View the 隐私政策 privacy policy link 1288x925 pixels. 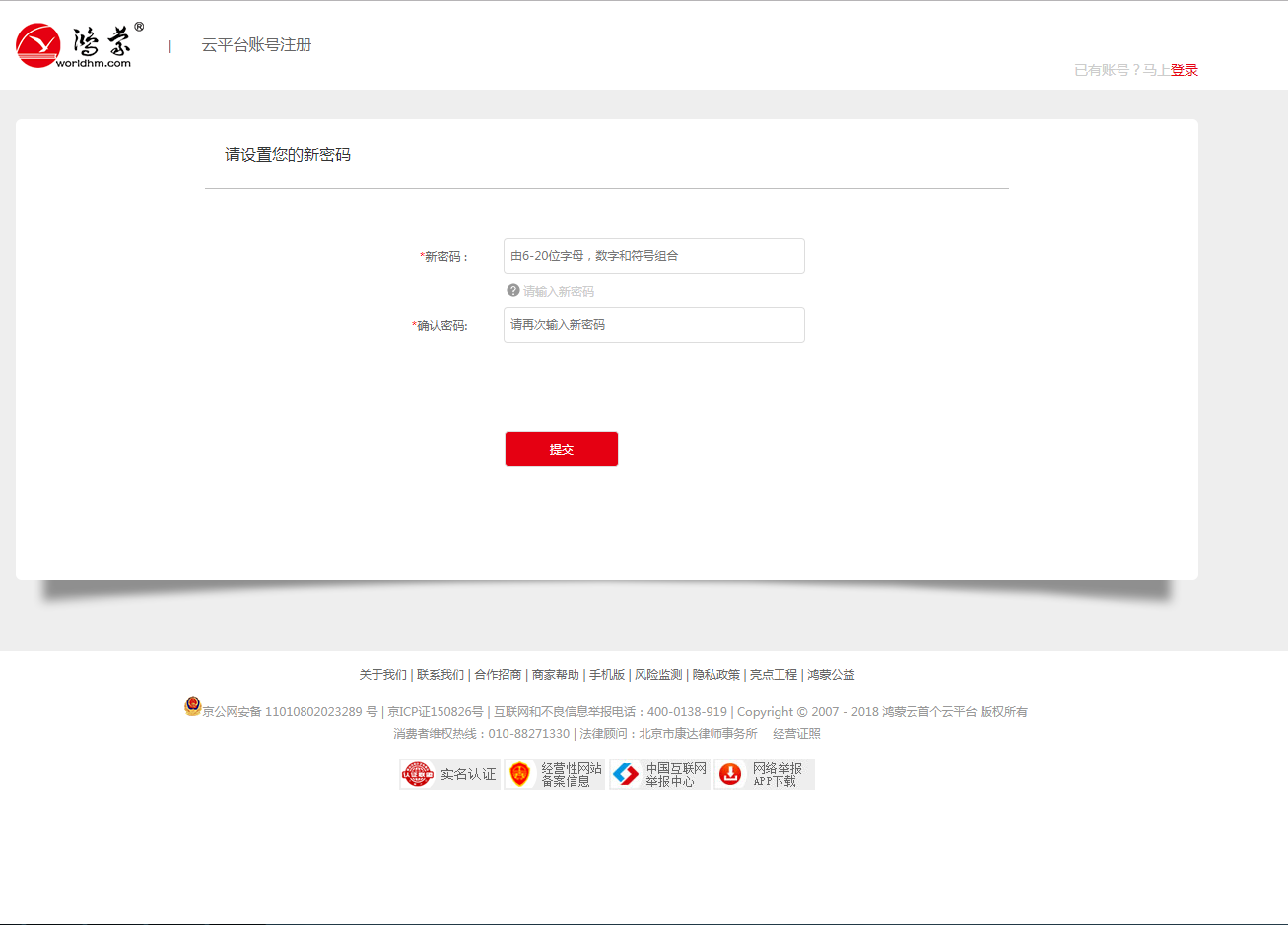tap(716, 675)
